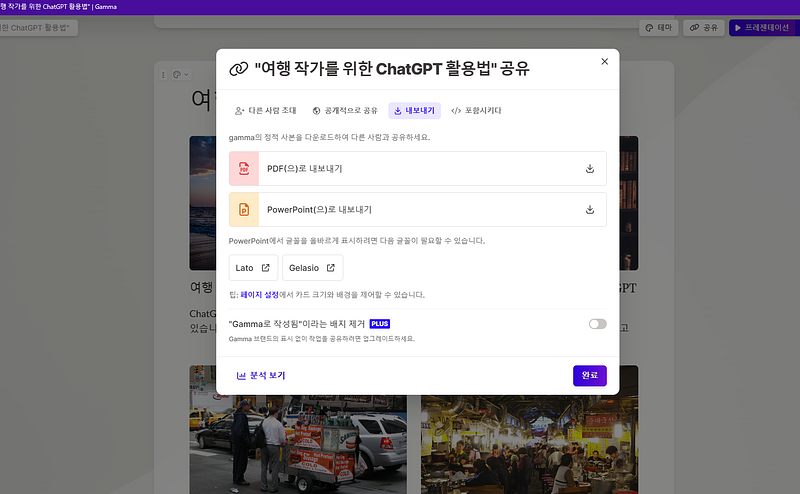This screenshot has width=800, height=494.
Task: Click the card options dots icon behind dialog
Action: (163, 75)
